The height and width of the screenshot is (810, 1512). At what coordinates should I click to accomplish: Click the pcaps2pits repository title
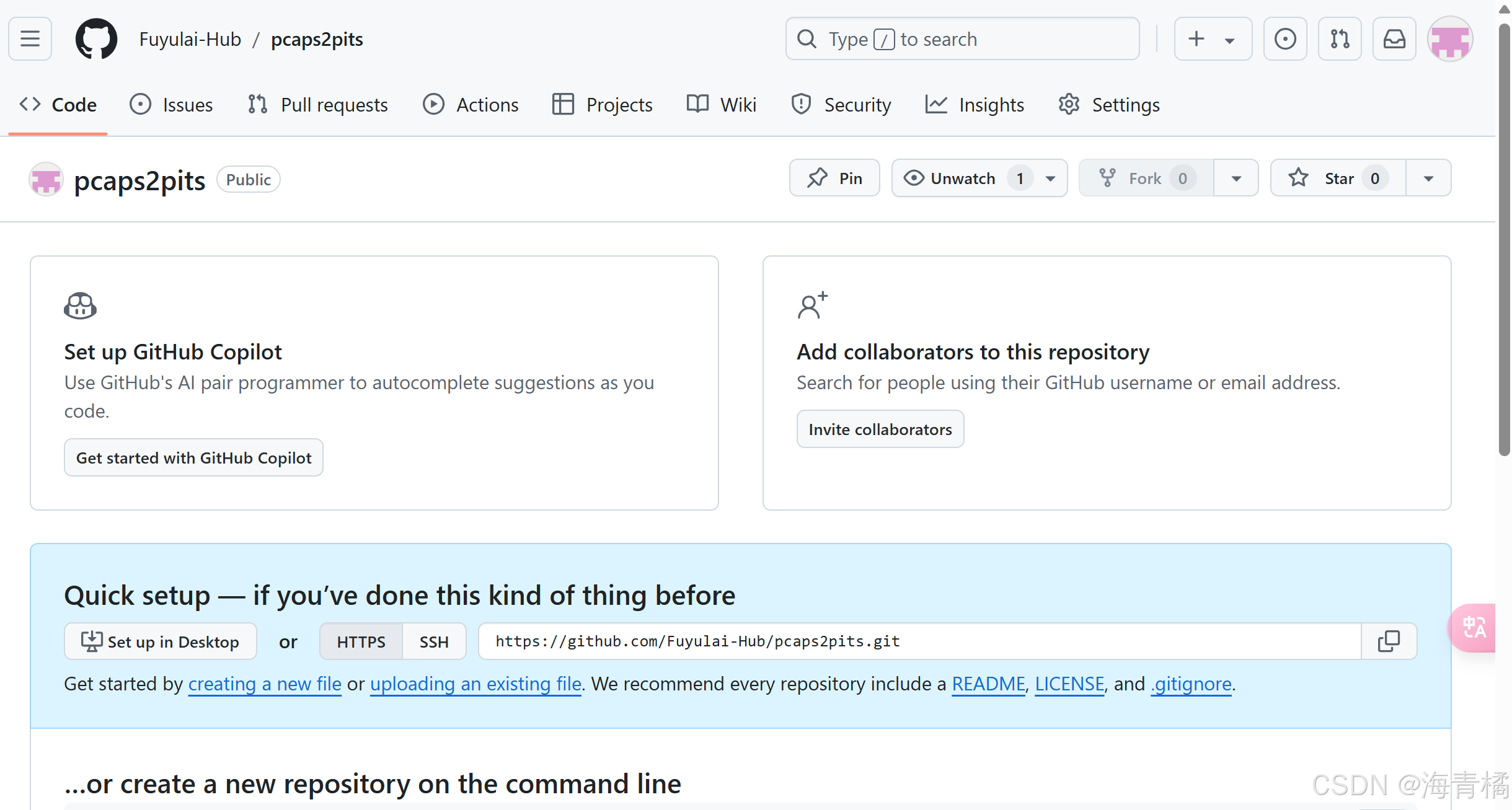click(x=139, y=180)
